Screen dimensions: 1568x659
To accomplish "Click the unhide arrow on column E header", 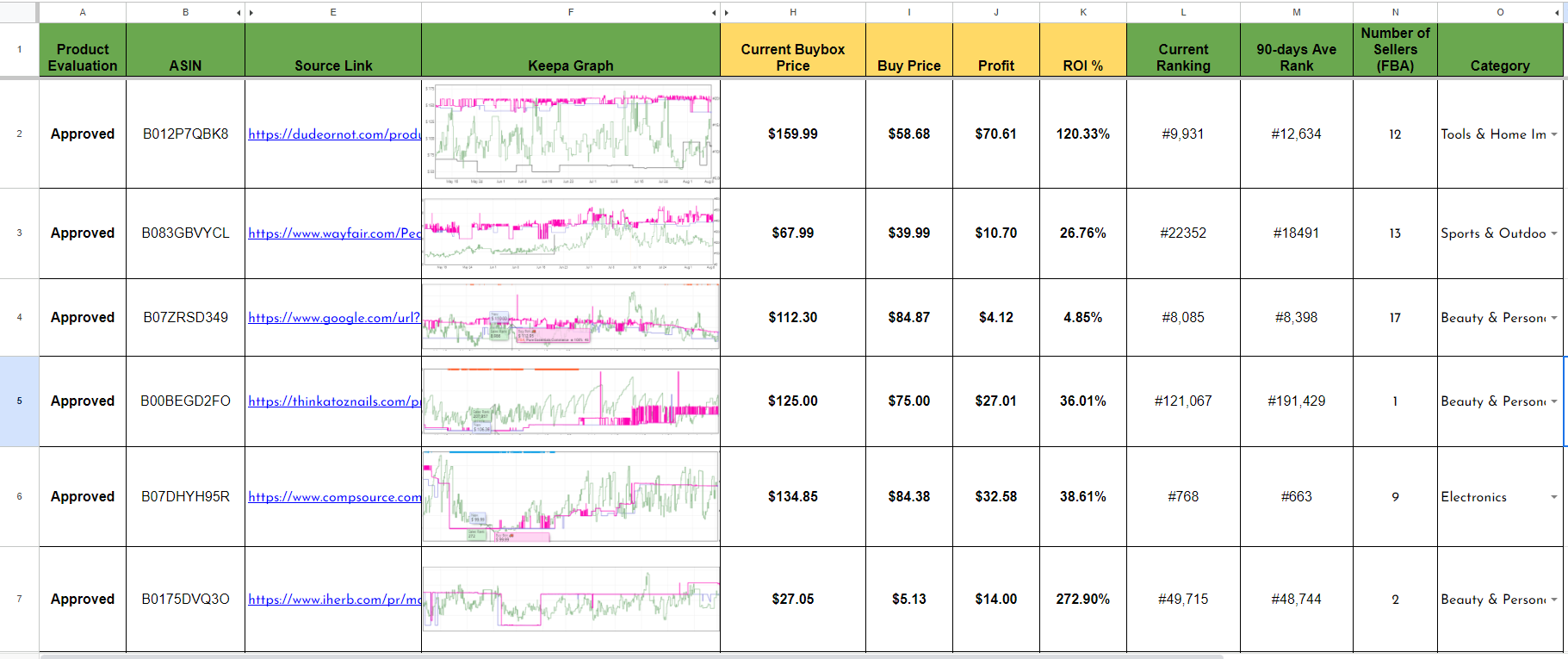I will click(251, 13).
